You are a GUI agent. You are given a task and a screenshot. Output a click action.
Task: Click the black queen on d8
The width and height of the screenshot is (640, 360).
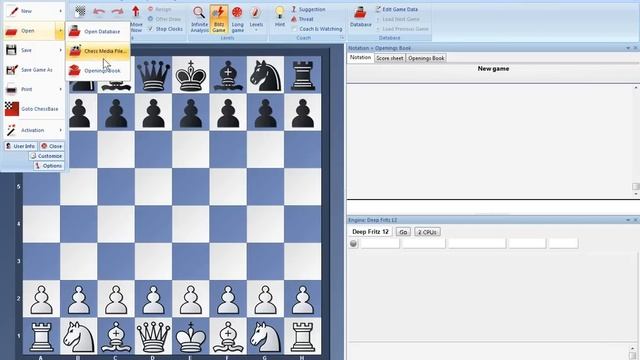click(x=153, y=75)
